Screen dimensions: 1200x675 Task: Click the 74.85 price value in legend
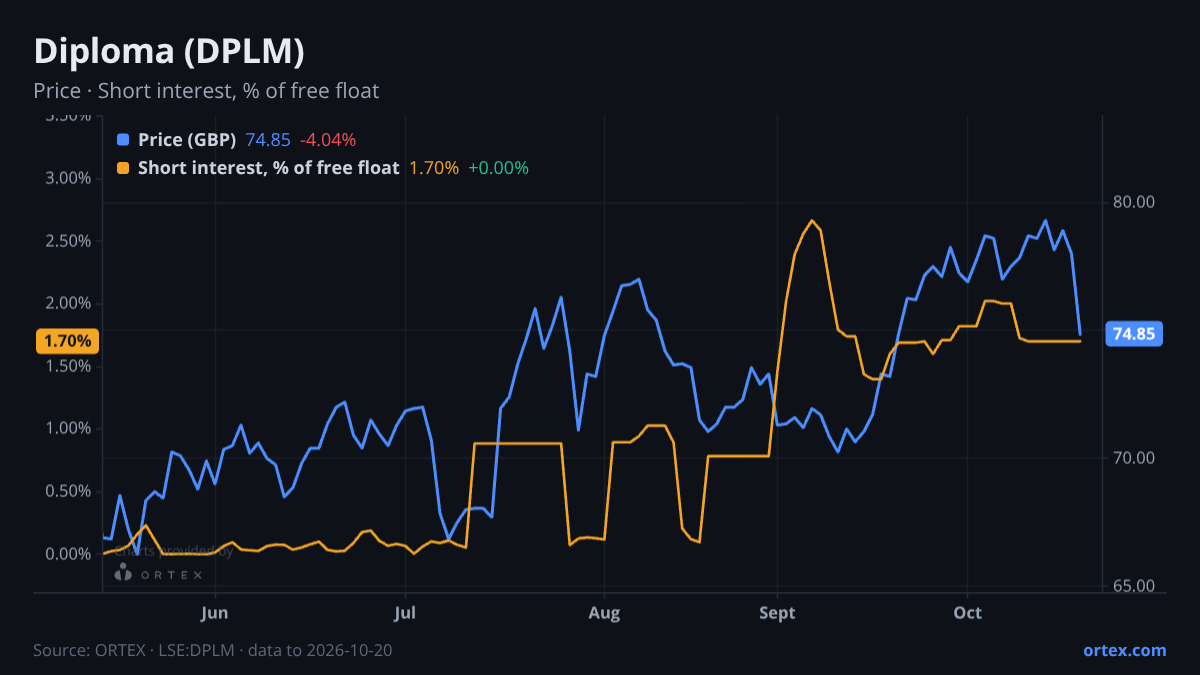pos(268,140)
